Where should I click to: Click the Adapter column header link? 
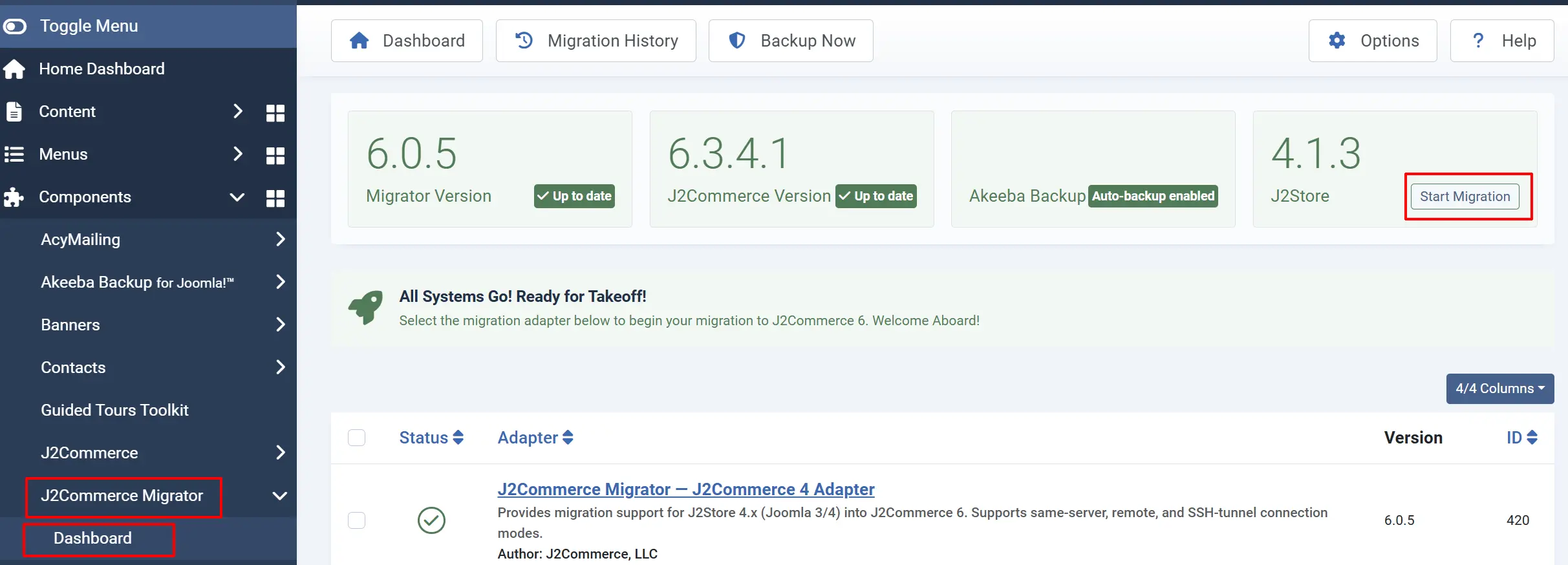point(528,438)
